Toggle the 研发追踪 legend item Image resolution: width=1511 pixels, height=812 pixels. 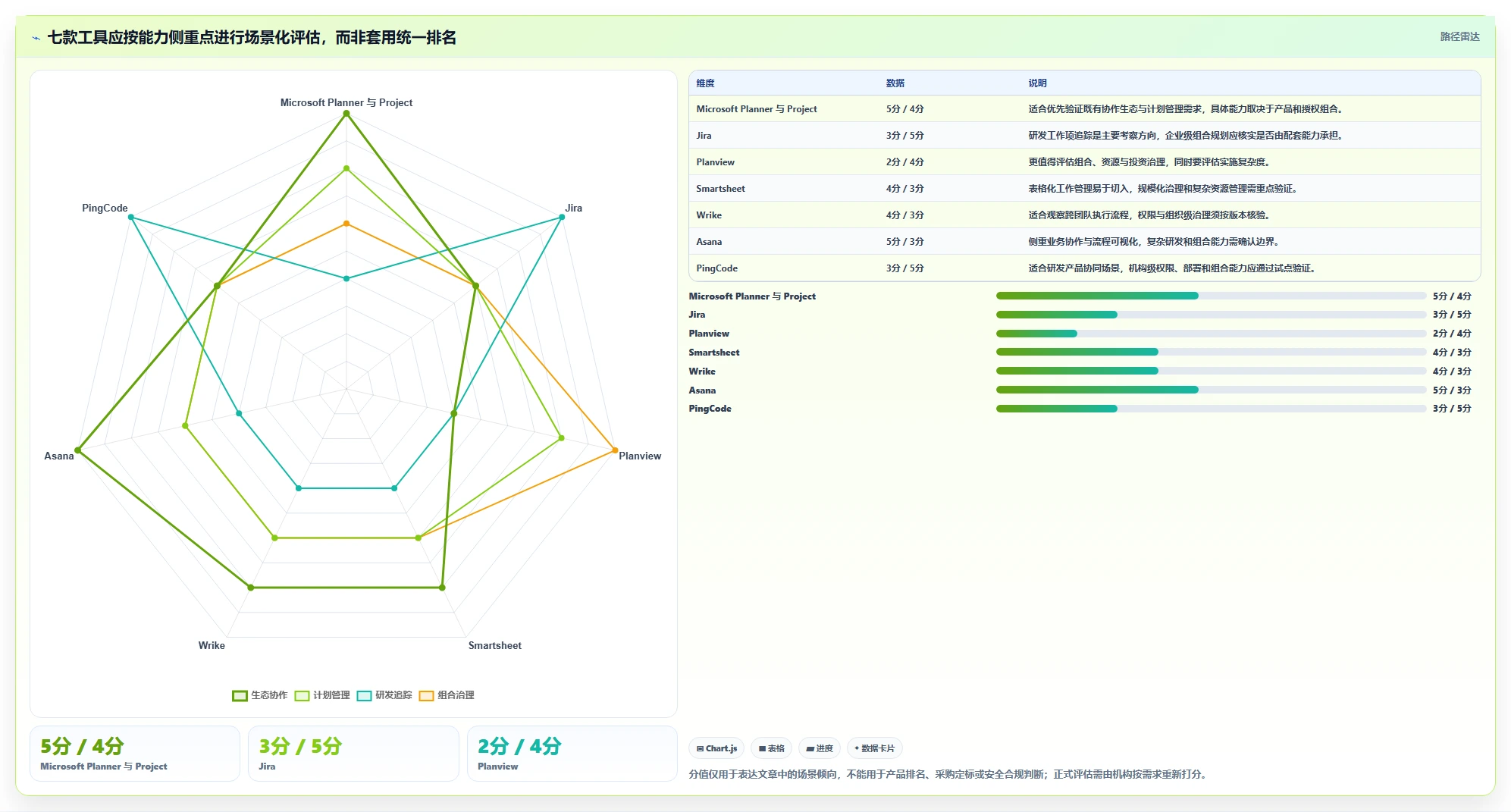384,695
